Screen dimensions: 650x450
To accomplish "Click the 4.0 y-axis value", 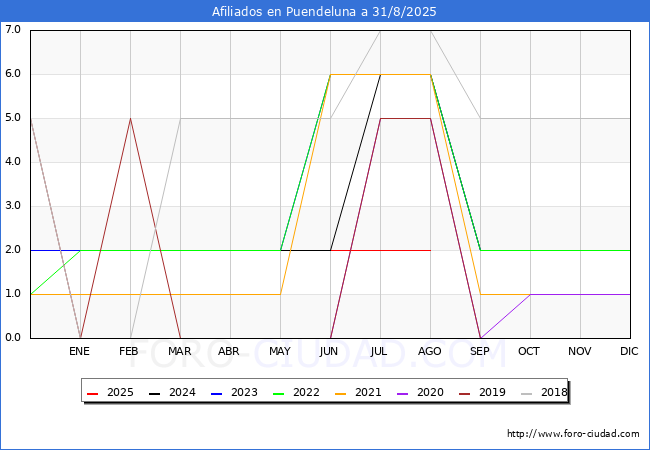I will point(13,162).
